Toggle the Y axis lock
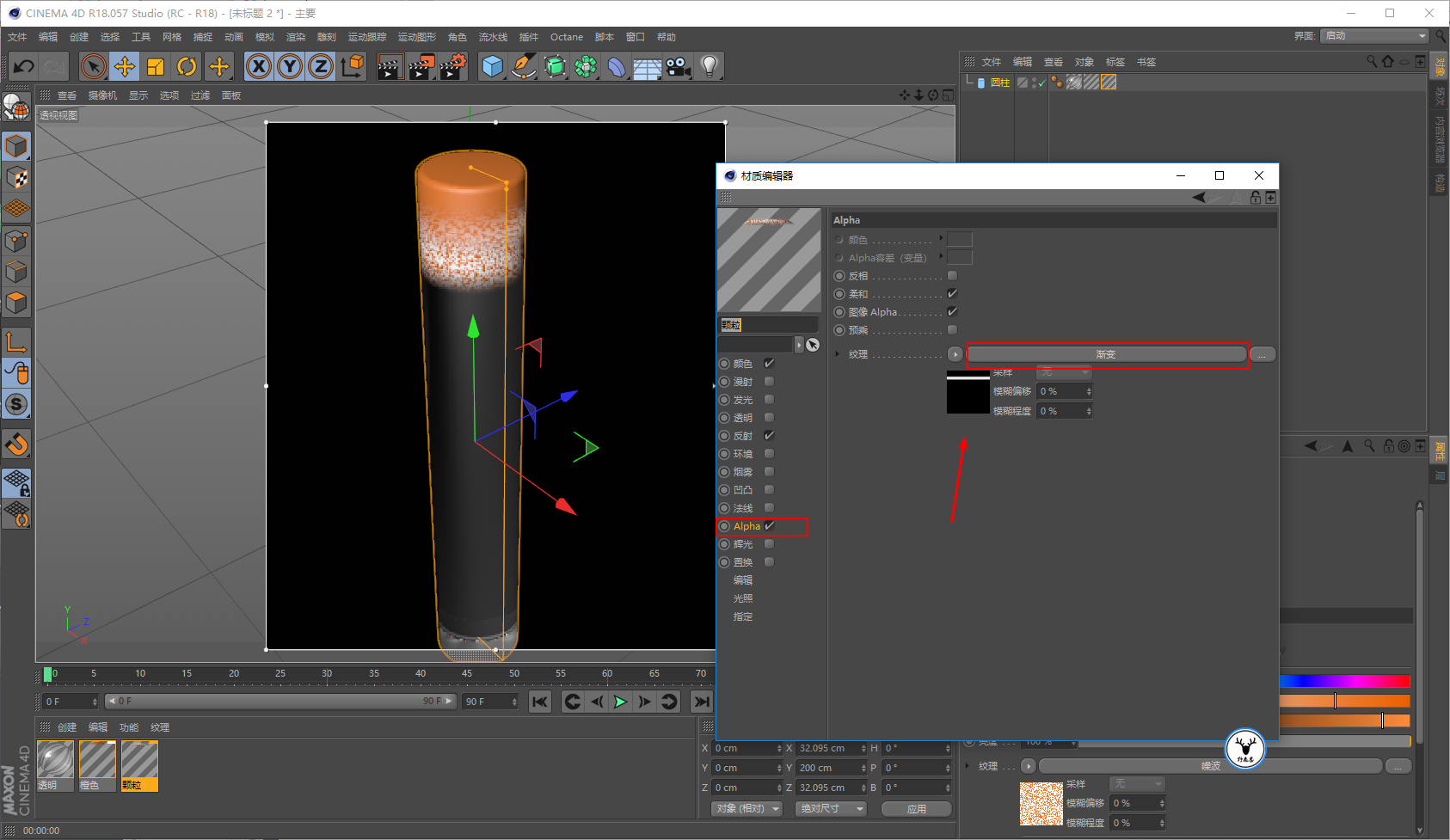The image size is (1450, 840). click(x=290, y=66)
